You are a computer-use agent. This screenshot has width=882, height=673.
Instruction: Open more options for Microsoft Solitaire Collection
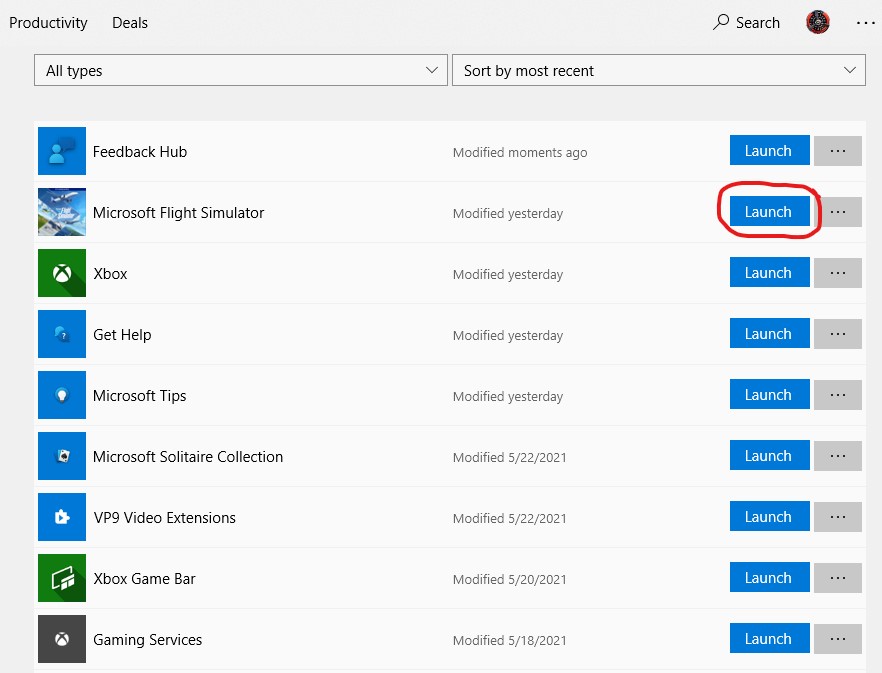[838, 456]
